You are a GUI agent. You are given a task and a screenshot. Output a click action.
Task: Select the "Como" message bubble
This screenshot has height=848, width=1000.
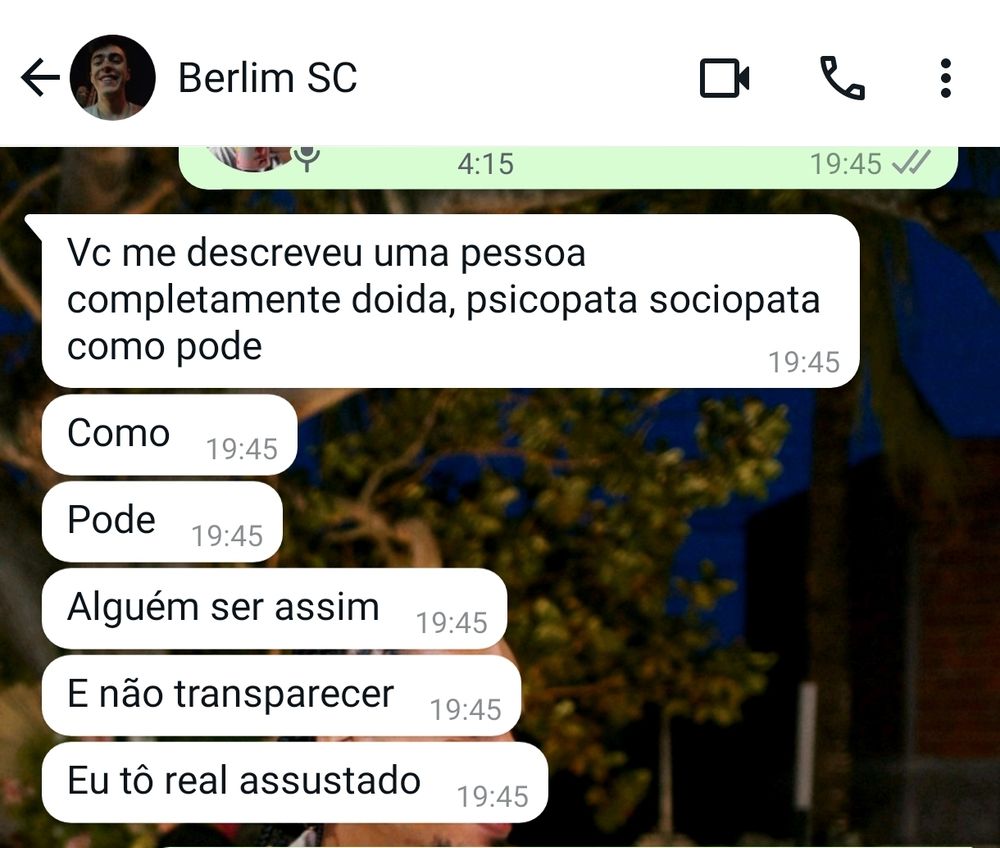click(169, 435)
